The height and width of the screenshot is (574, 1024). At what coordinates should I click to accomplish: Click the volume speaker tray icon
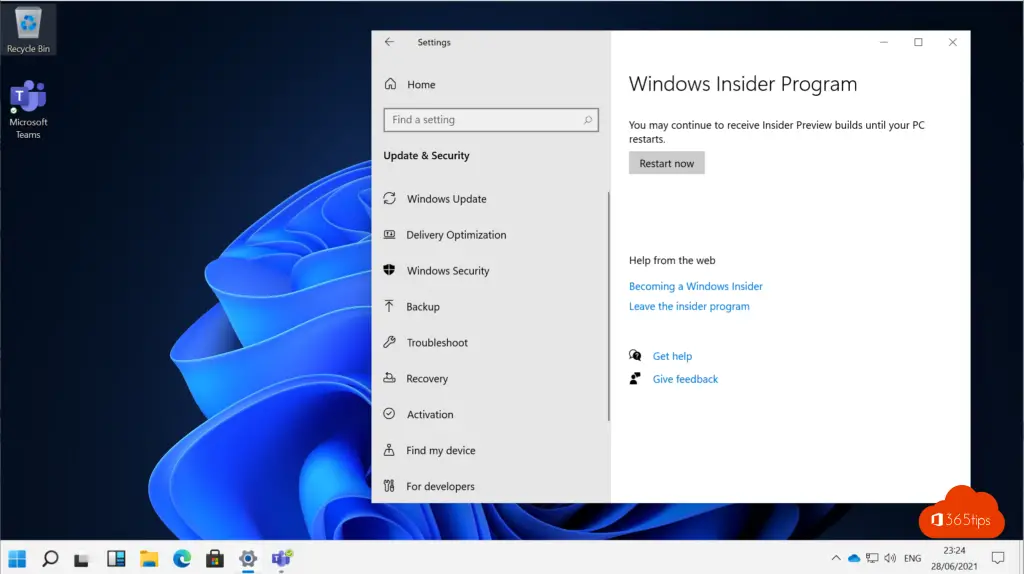[x=890, y=558]
